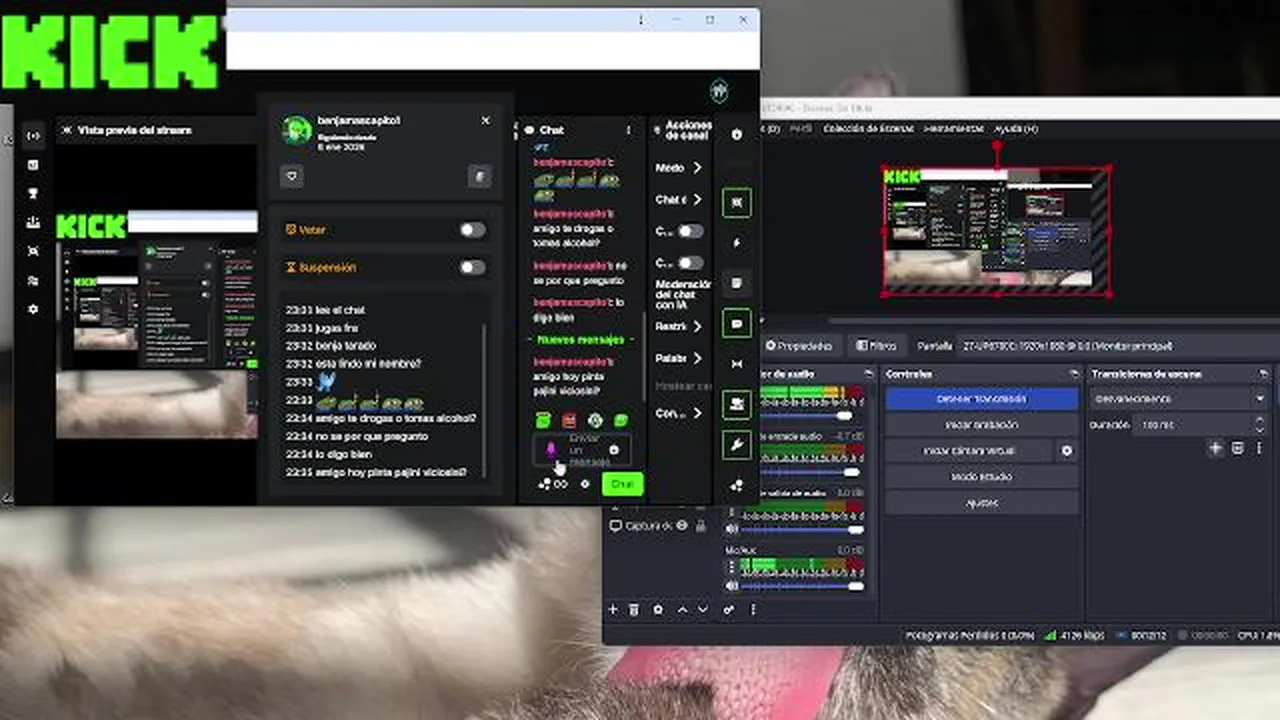The image size is (1280, 720).
Task: Expand the Palabr… row in Acciones de canal
Action: tap(680, 358)
